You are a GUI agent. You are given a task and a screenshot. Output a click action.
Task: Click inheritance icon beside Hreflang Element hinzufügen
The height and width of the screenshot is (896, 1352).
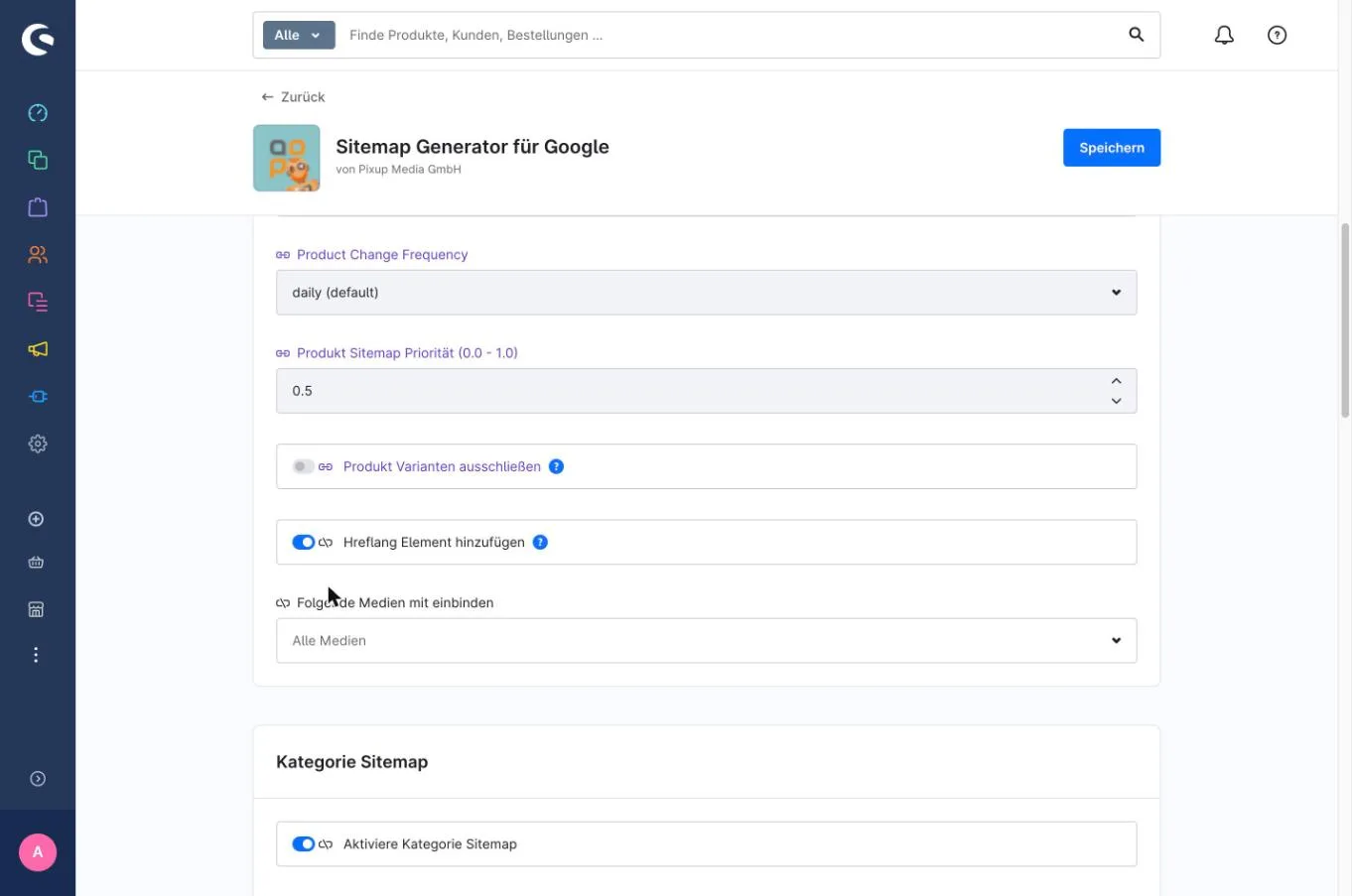click(326, 543)
